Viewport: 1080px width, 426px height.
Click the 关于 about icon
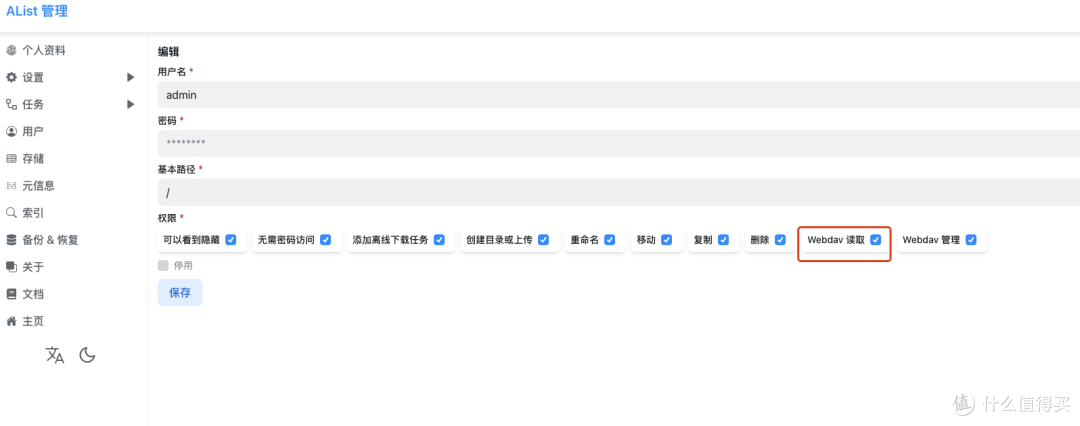click(x=11, y=267)
